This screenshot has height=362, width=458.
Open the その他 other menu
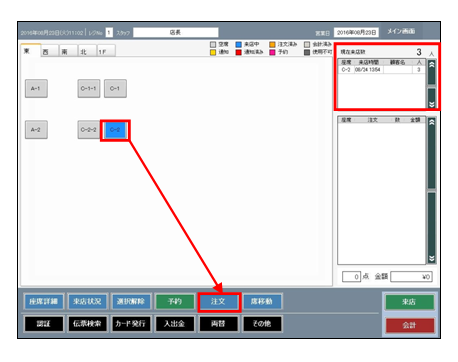pyautogui.click(x=262, y=324)
